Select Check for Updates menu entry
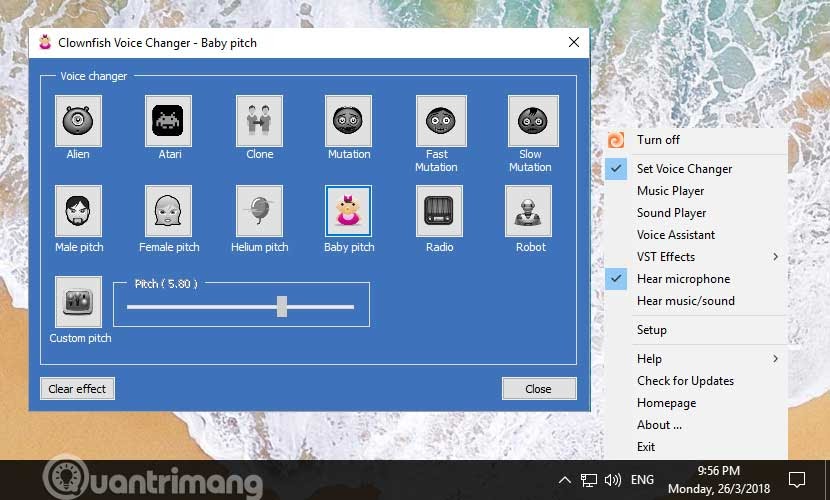 pyautogui.click(x=696, y=381)
